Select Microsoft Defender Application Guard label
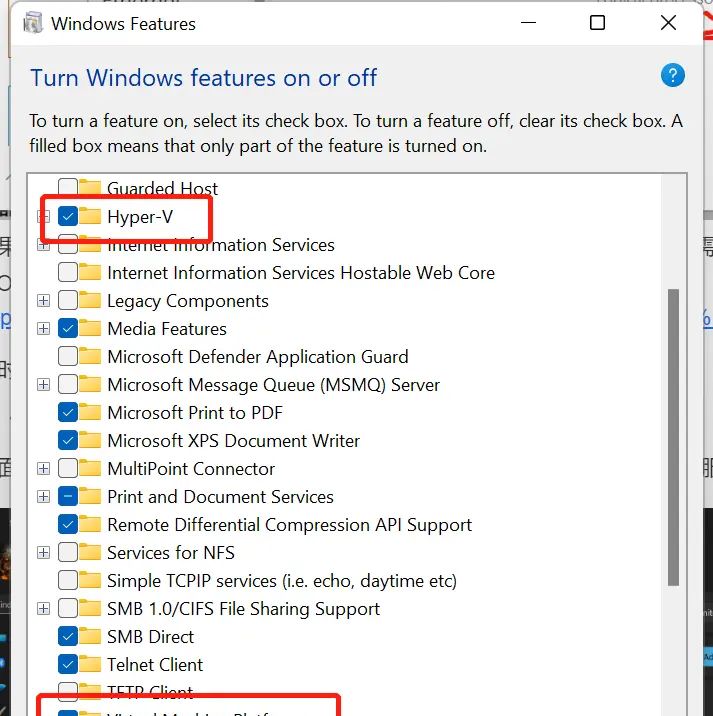The height and width of the screenshot is (716, 713). click(258, 357)
